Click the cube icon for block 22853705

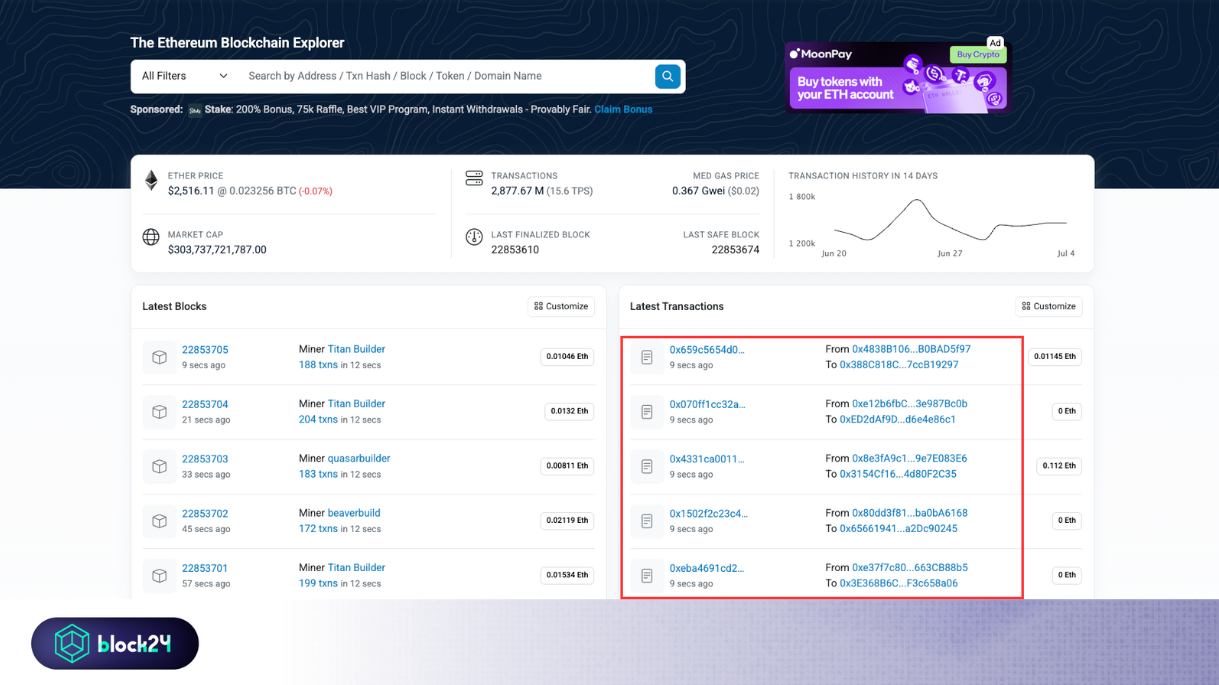(159, 357)
